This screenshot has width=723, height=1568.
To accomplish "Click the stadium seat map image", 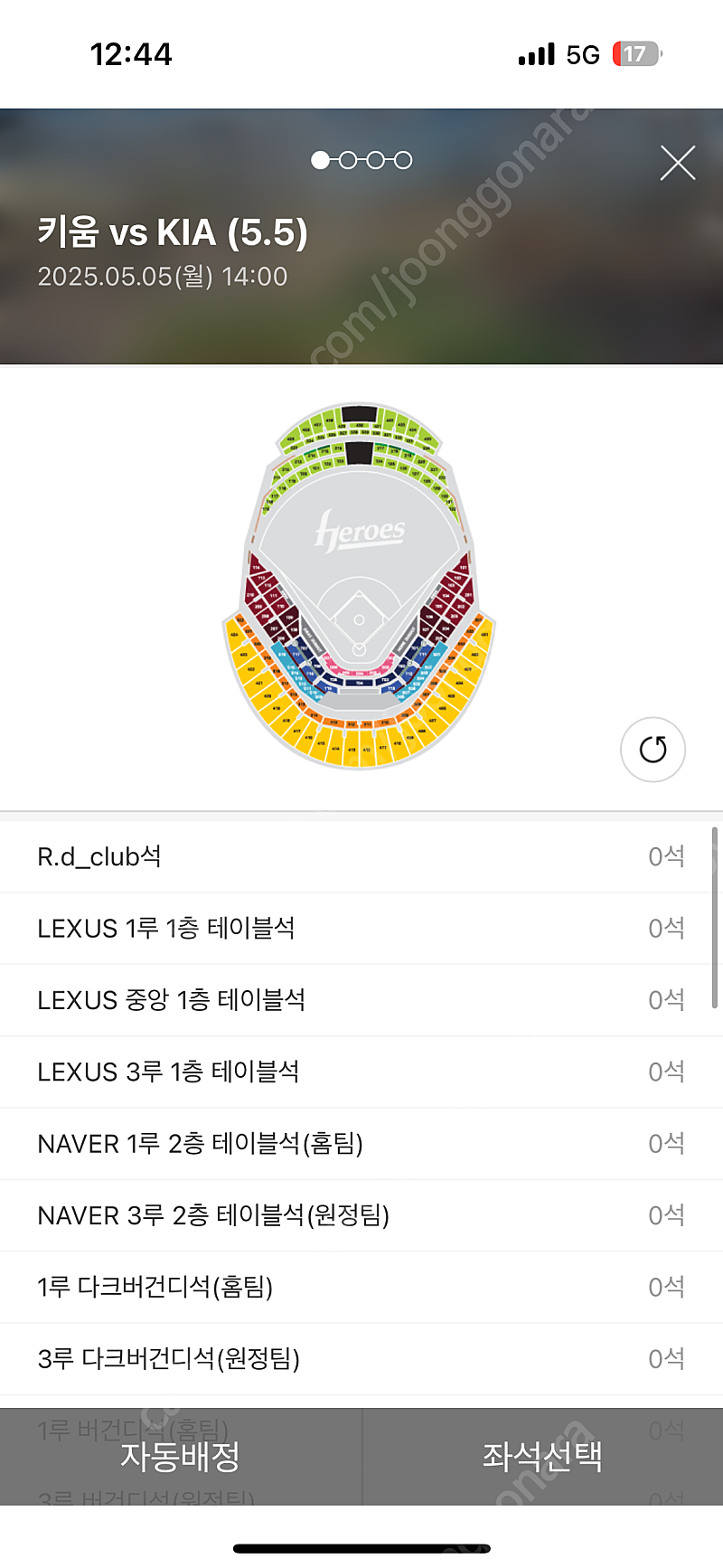I will click(359, 586).
